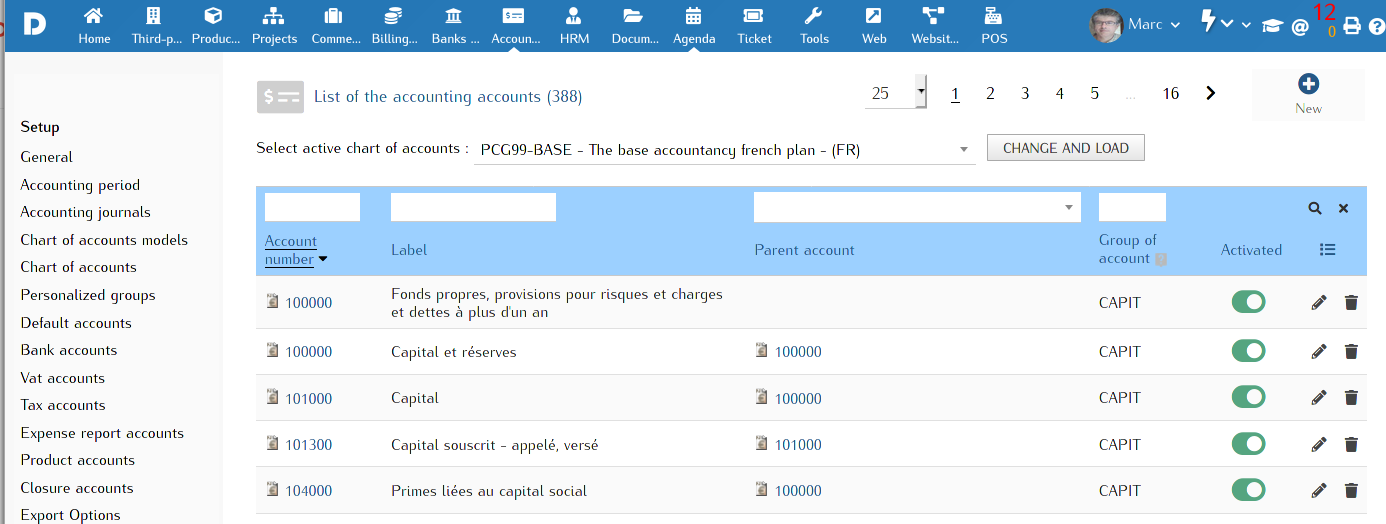Viewport: 1386px width, 524px height.
Task: Go to page 3 of the list
Action: 1025,93
